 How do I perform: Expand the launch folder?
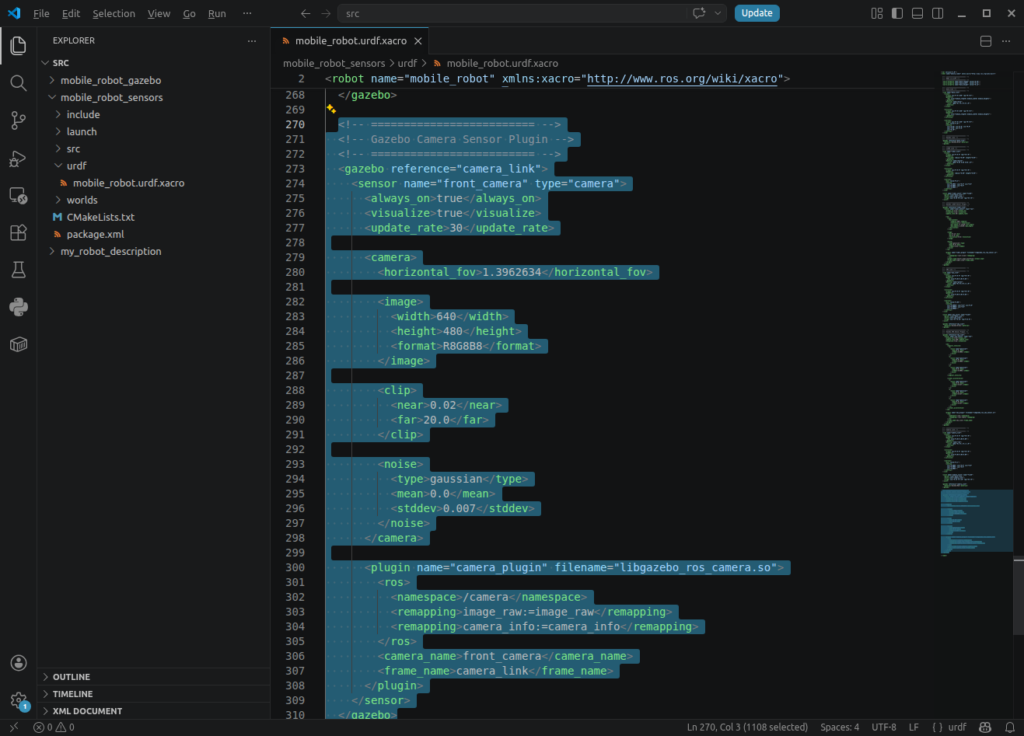pyautogui.click(x=58, y=131)
